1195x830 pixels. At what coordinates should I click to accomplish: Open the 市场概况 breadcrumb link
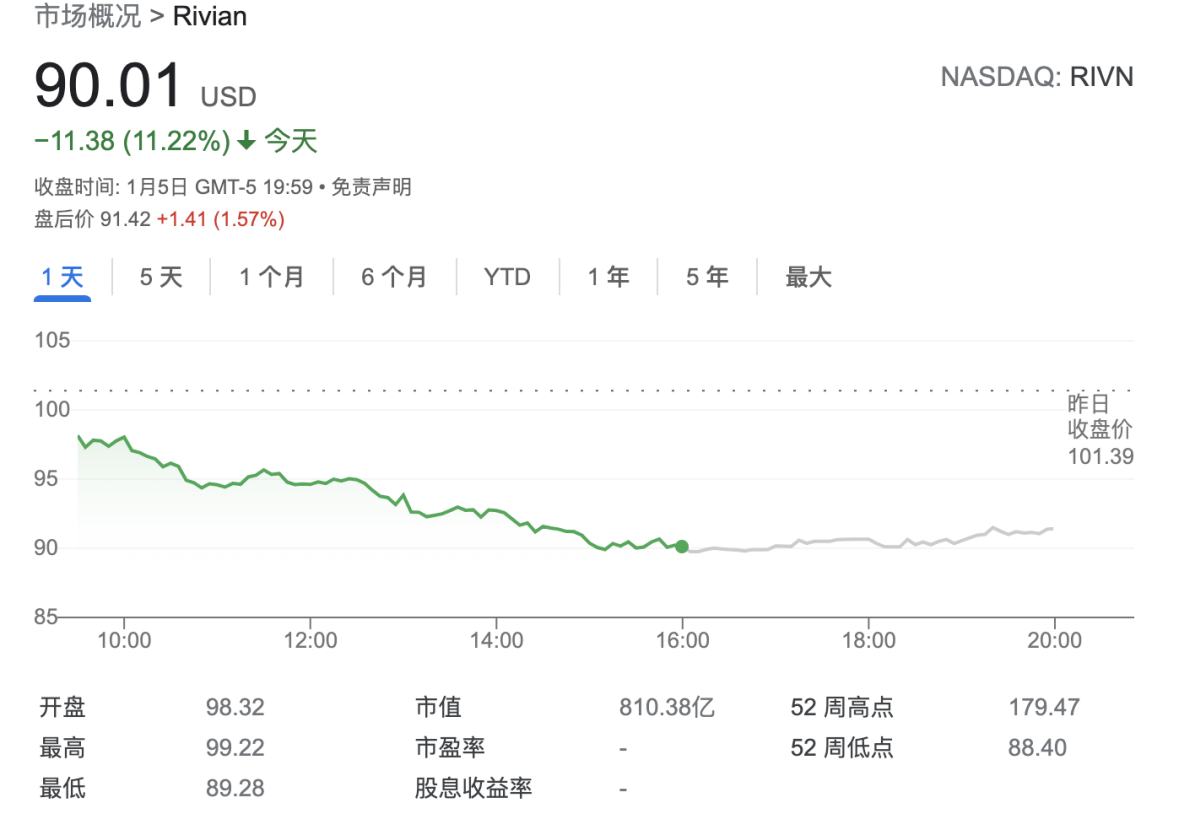click(x=88, y=17)
